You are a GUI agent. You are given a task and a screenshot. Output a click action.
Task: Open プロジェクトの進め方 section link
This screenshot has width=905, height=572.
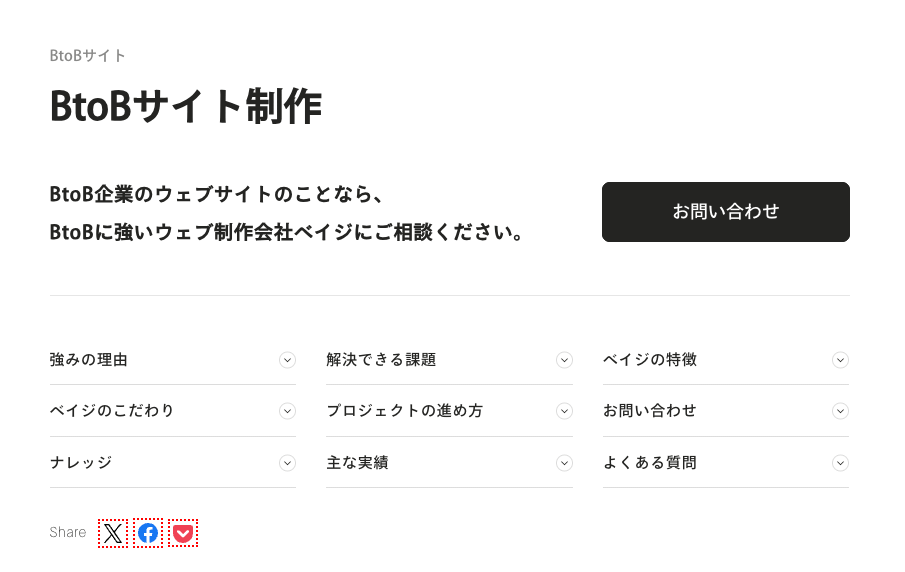pyautogui.click(x=404, y=411)
